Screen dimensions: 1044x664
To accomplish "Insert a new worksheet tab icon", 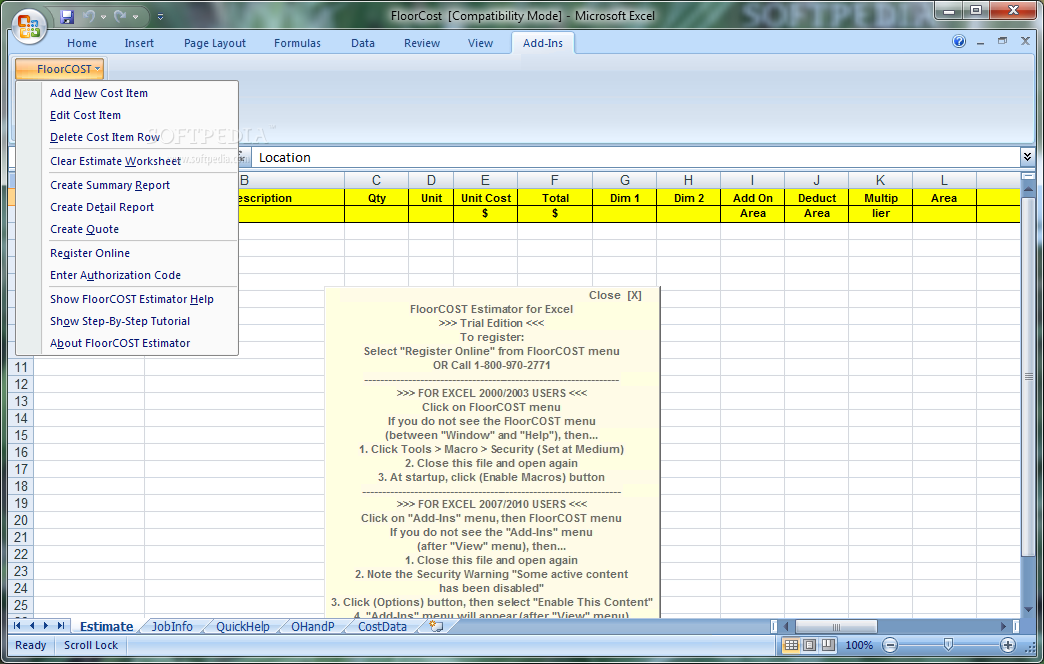I will [x=437, y=626].
